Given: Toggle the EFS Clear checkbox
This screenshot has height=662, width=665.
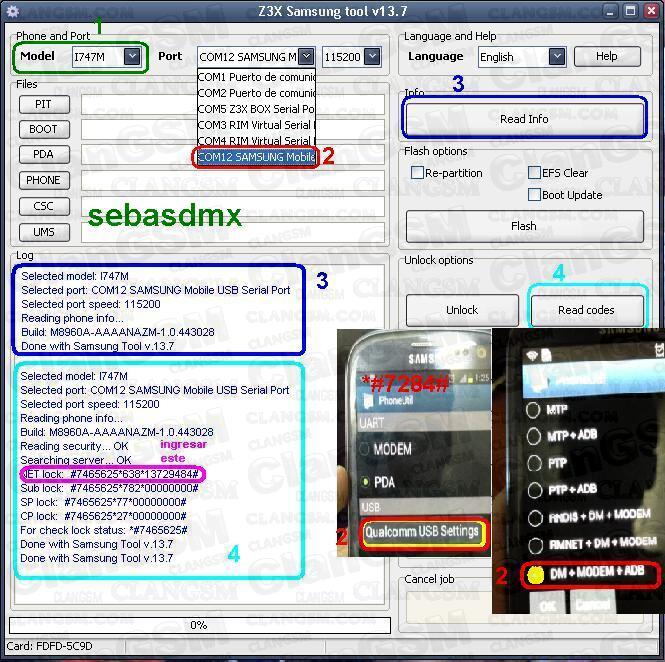Looking at the screenshot, I should (x=534, y=173).
